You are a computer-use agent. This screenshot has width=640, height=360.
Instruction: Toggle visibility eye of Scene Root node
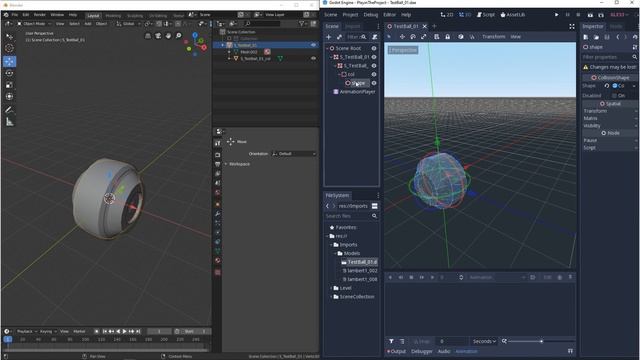(373, 48)
